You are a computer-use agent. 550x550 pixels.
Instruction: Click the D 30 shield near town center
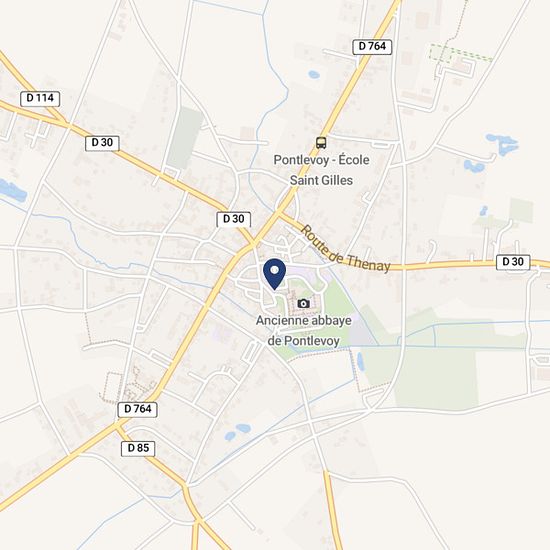point(234,220)
